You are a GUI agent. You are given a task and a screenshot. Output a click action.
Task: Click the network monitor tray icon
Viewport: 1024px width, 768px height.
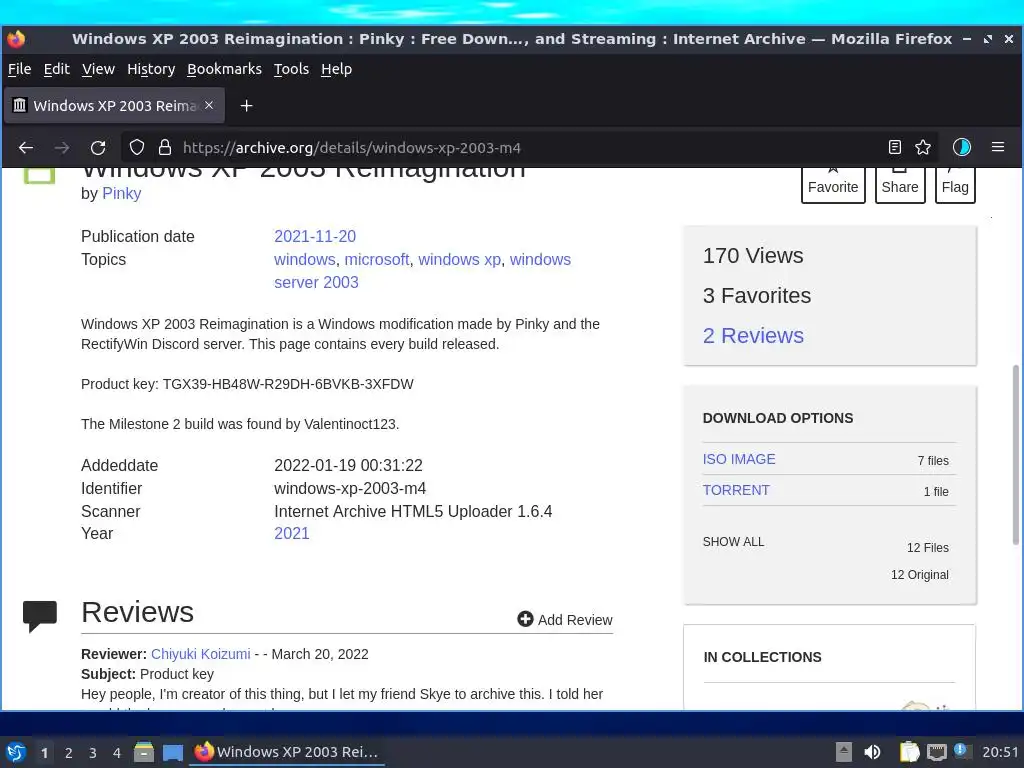click(x=936, y=753)
